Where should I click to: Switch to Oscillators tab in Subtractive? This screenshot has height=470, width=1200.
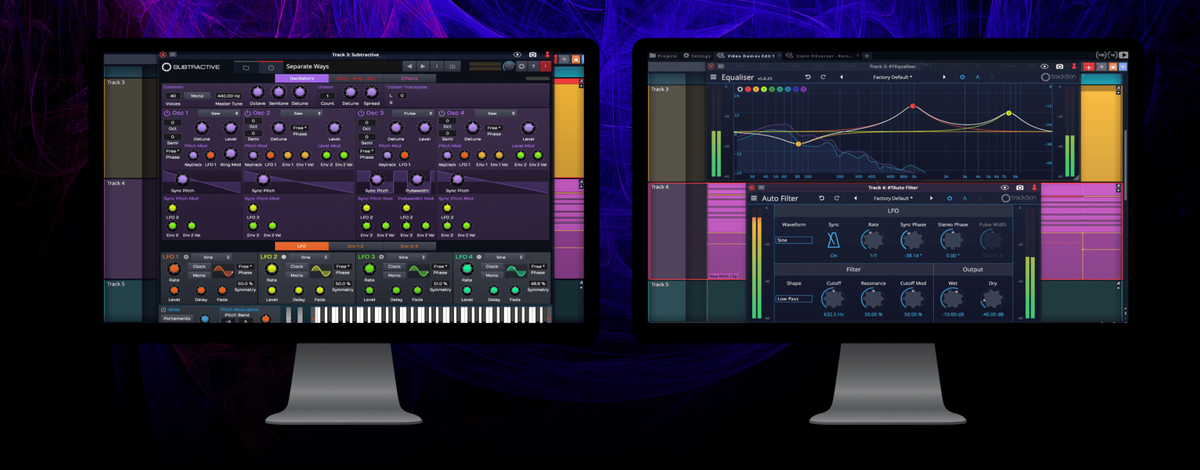click(302, 78)
